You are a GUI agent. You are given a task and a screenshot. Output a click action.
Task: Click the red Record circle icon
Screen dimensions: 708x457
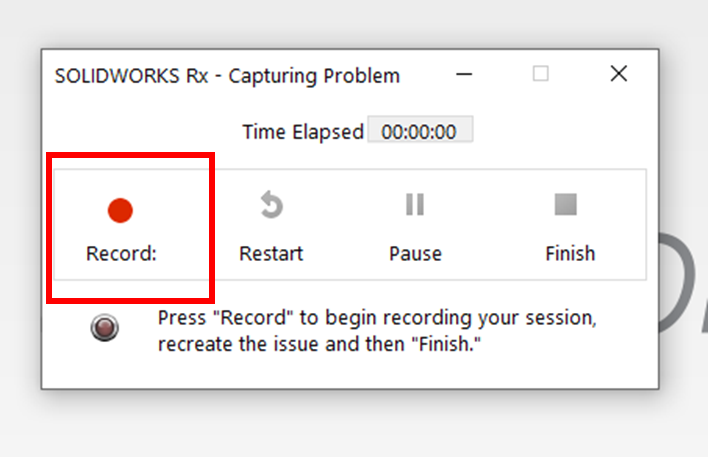120,210
